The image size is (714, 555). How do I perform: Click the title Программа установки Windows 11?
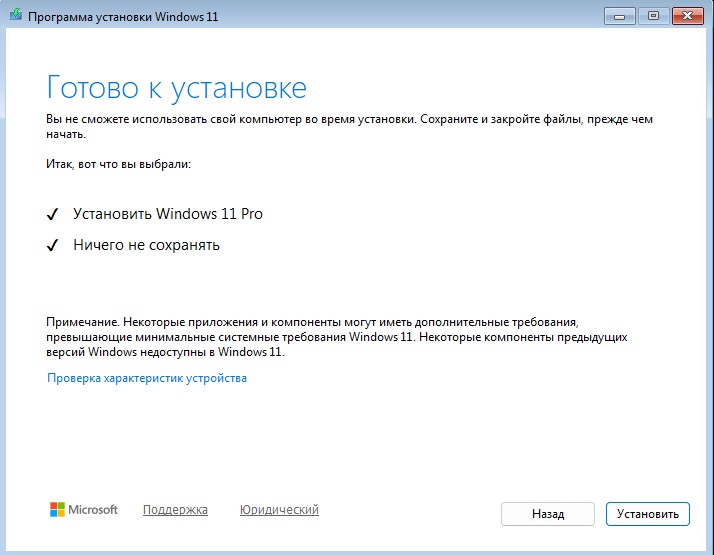point(123,17)
